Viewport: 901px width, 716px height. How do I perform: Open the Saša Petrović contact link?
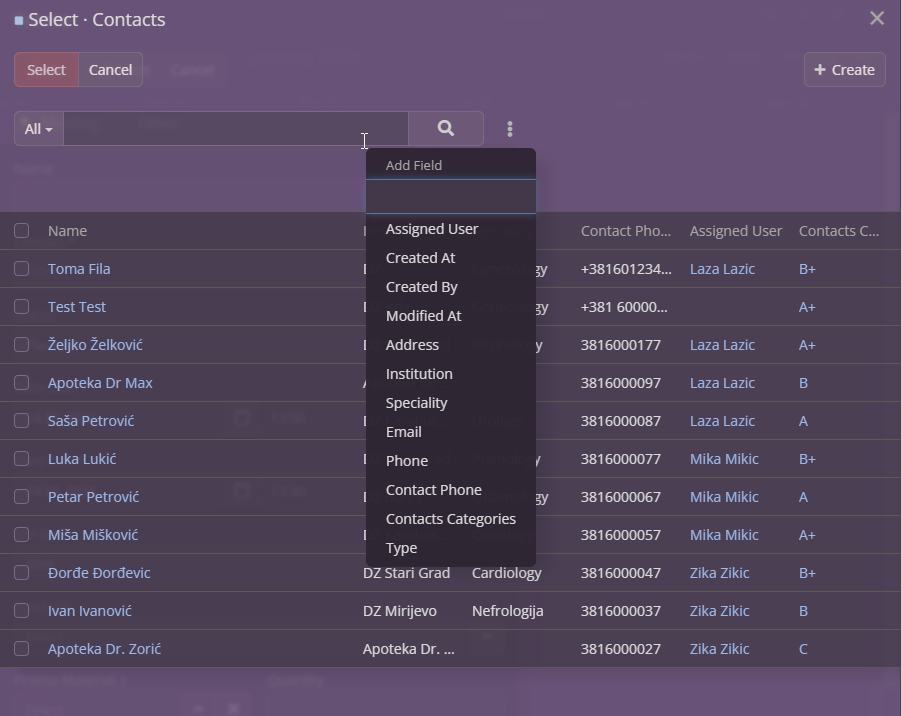click(91, 421)
